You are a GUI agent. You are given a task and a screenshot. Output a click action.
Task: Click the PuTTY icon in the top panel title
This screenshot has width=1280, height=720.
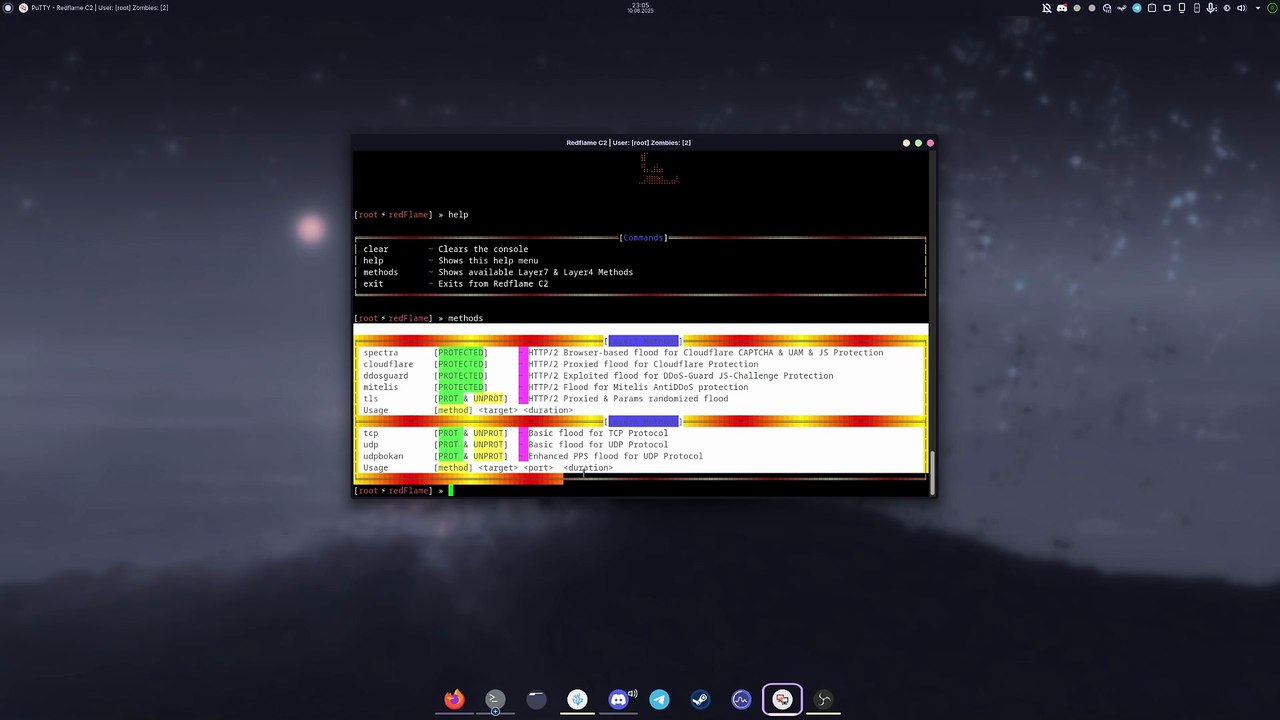pos(23,8)
